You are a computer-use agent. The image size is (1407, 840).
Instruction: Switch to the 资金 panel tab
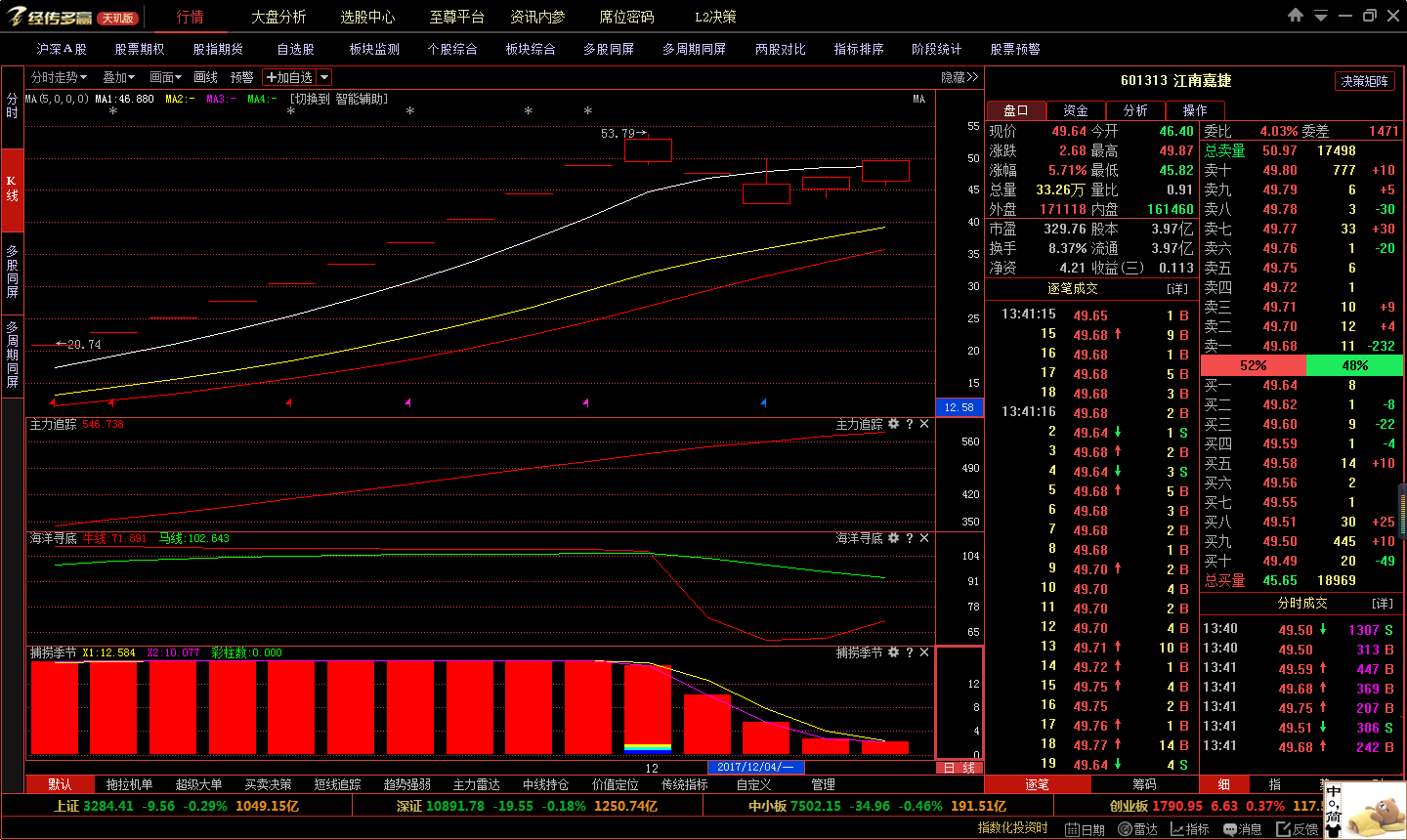pos(1076,110)
